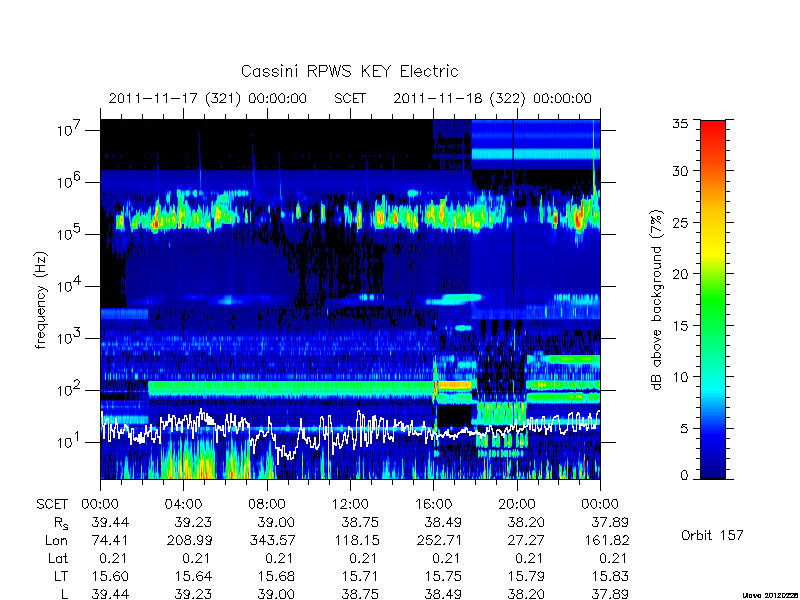Click the time tick label 16:00
Image resolution: width=800 pixels, height=600 pixels.
(433, 505)
